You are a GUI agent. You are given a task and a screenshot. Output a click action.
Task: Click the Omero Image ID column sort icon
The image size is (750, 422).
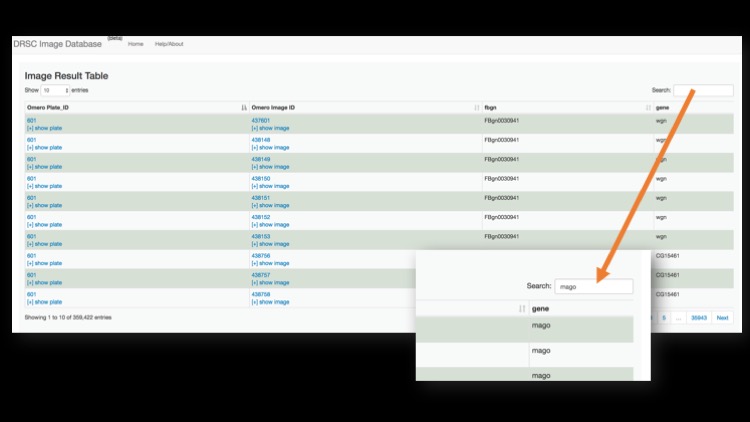[476, 108]
